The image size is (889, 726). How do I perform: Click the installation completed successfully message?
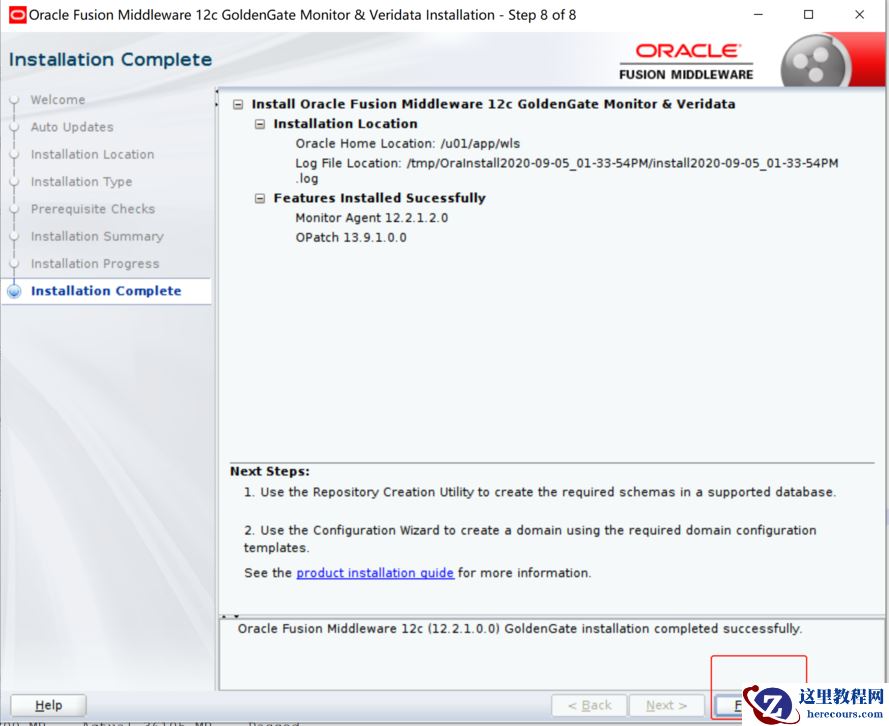pos(520,629)
